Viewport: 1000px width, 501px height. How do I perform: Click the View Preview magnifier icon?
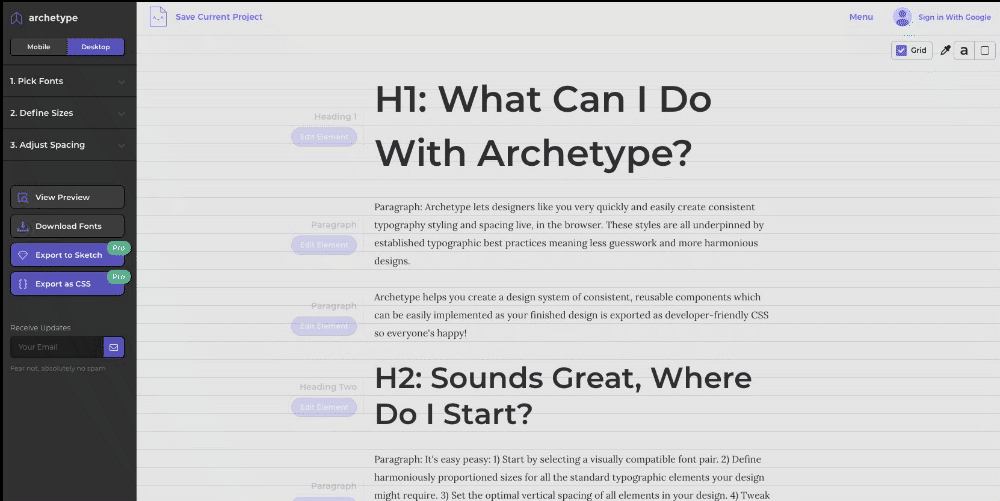(x=23, y=198)
